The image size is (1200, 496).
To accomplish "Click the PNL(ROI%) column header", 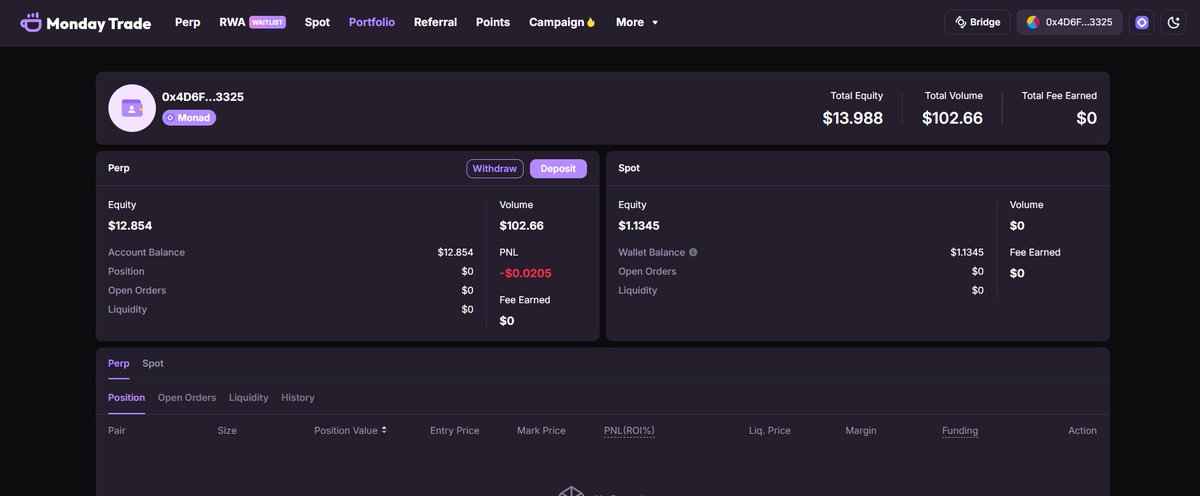I will tap(629, 430).
